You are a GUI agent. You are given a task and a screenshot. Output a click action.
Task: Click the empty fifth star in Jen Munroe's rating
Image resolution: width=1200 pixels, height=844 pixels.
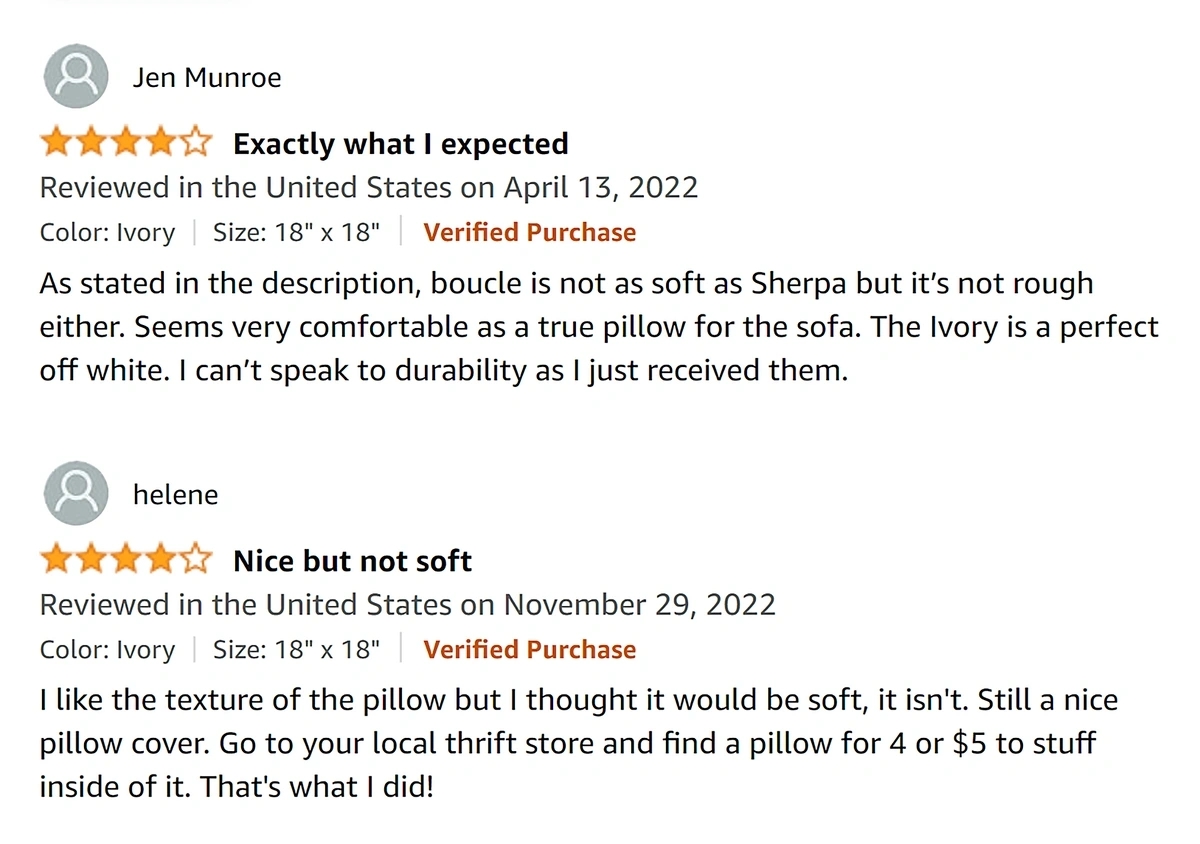(x=197, y=144)
